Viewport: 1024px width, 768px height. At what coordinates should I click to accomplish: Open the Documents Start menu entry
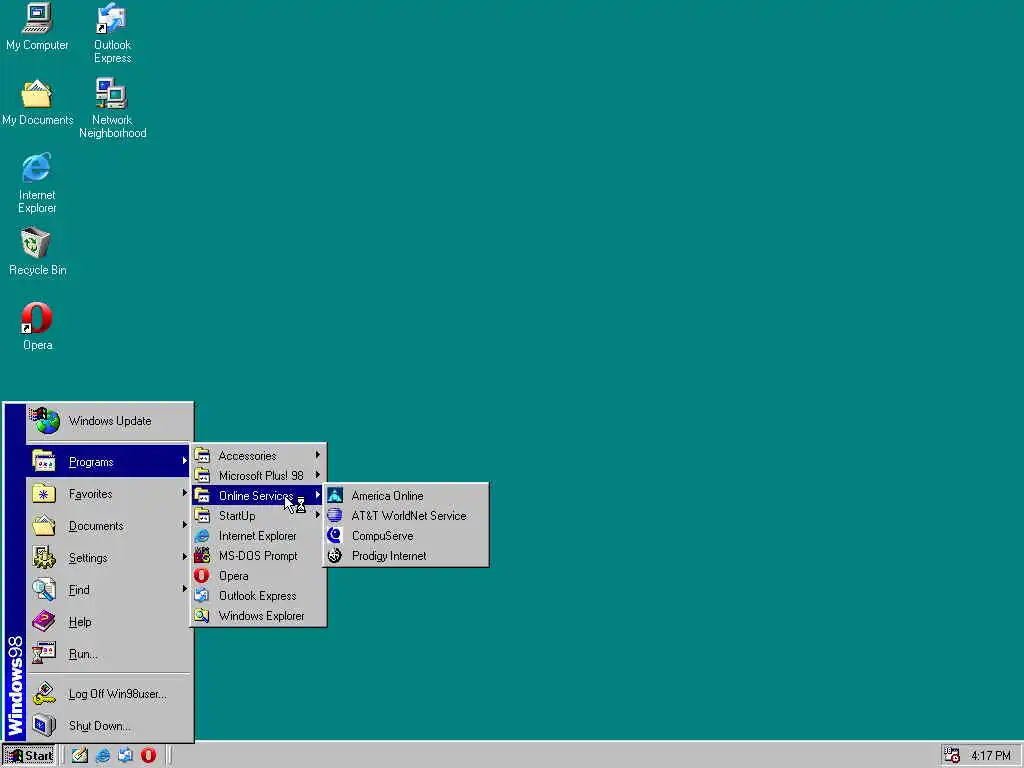[109, 526]
